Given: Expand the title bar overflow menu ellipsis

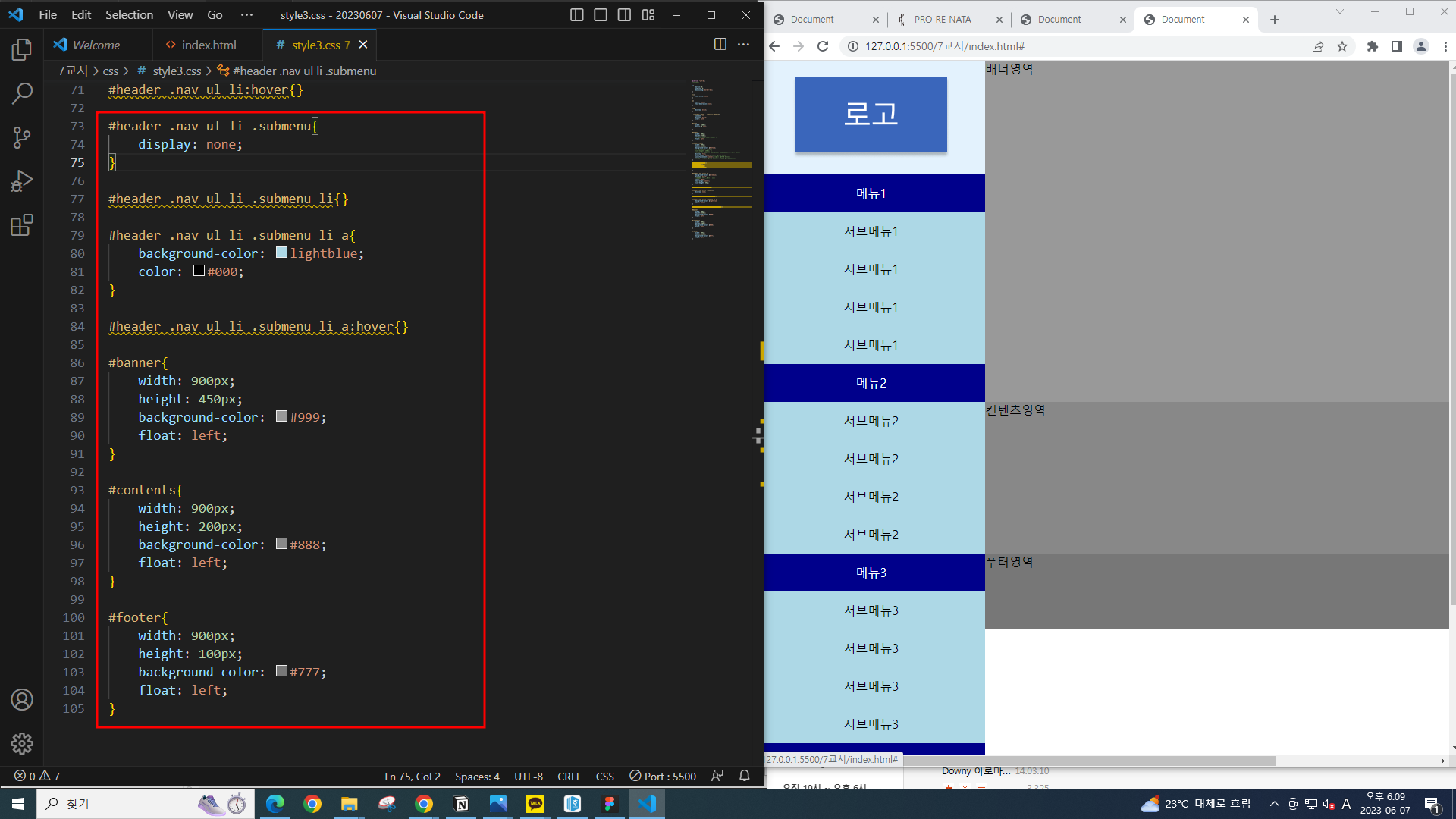Looking at the screenshot, I should coord(246,15).
